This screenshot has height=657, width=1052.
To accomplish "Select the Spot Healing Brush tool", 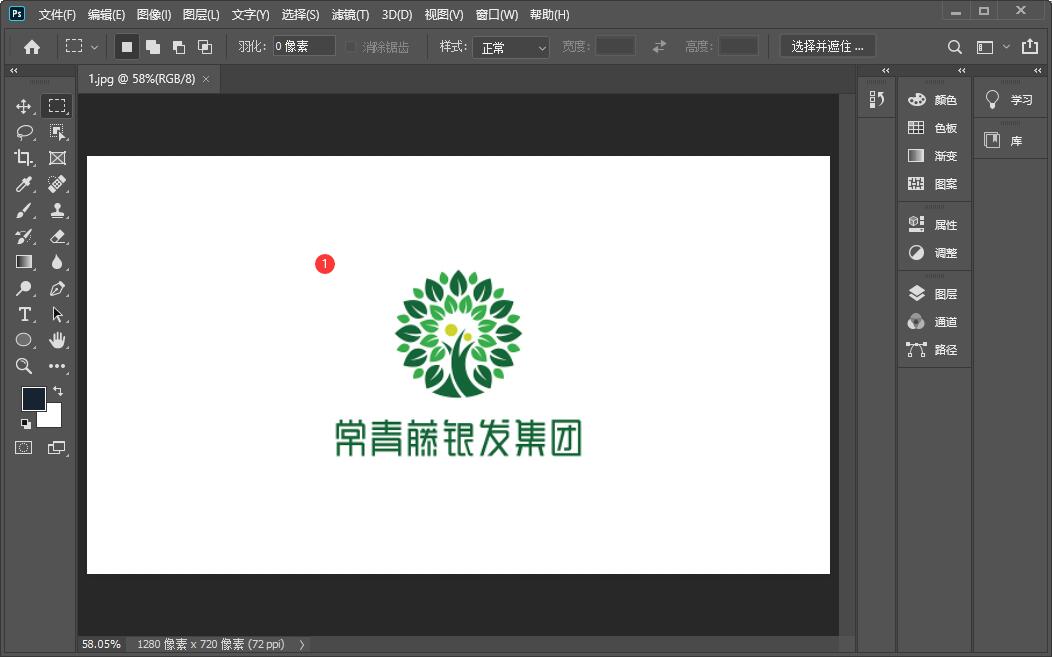I will (x=57, y=184).
